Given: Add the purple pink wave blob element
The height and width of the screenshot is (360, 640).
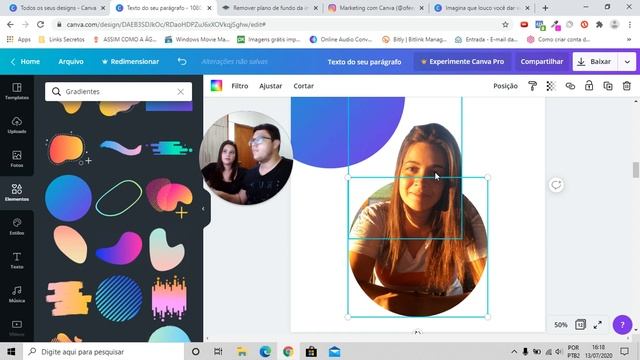Looking at the screenshot, I should click(119, 248).
